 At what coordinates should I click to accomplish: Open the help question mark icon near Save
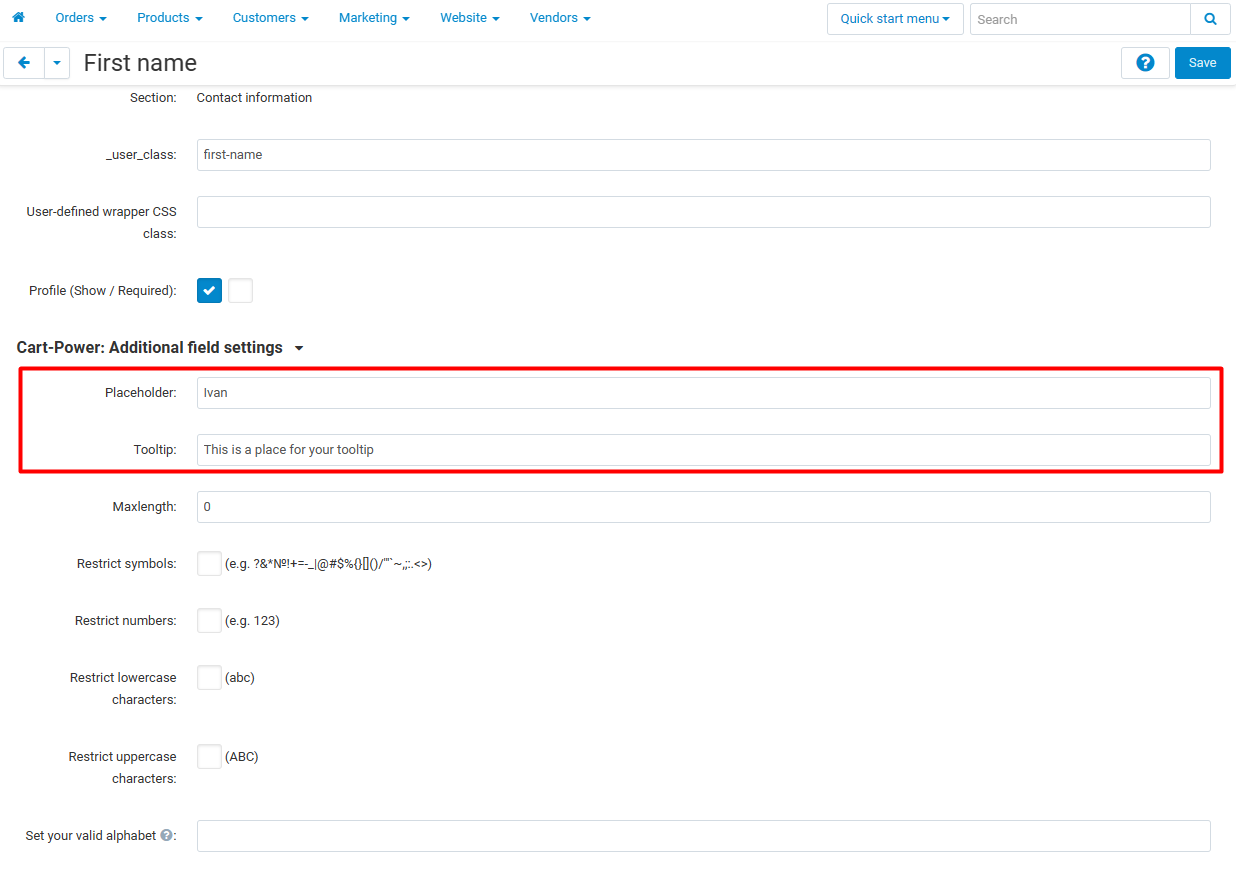point(1144,62)
